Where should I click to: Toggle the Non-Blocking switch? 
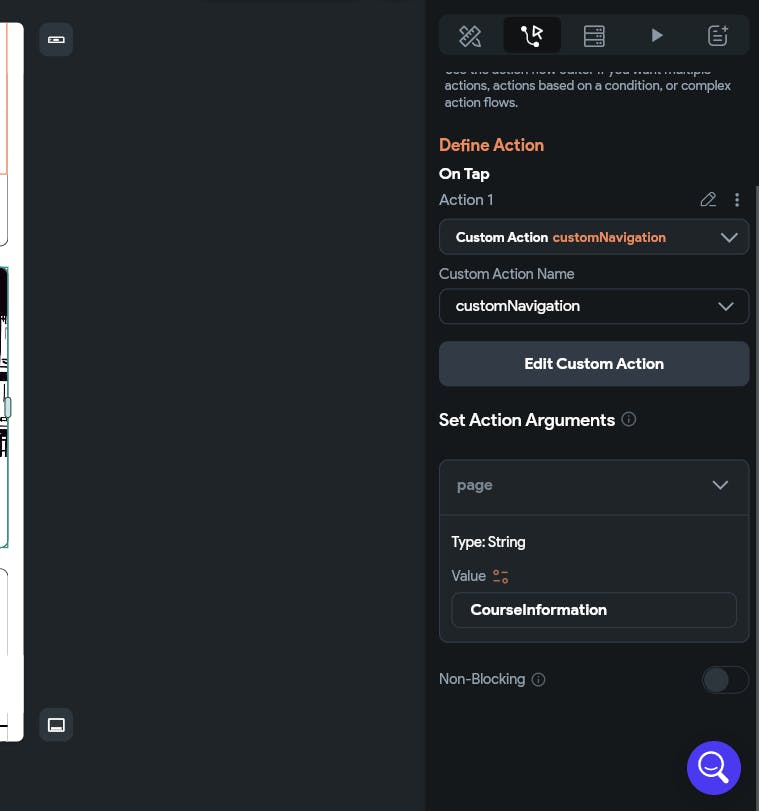(724, 680)
